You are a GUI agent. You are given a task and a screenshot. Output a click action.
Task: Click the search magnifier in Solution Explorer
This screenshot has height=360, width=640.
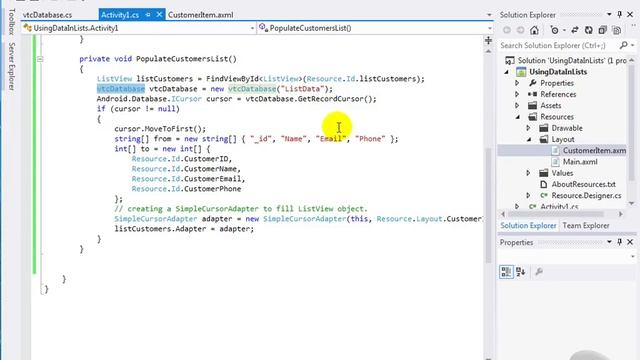pos(623,45)
